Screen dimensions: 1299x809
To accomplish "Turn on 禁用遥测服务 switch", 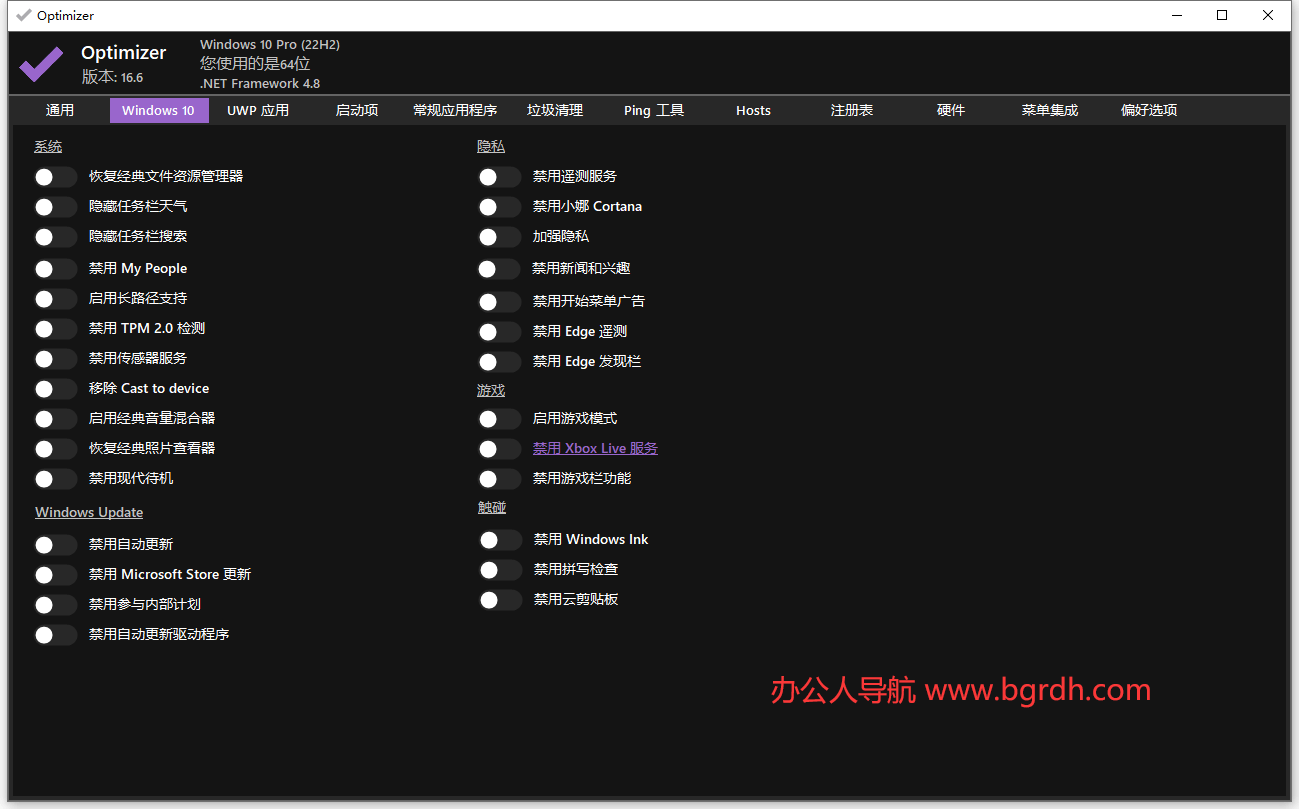I will (499, 177).
